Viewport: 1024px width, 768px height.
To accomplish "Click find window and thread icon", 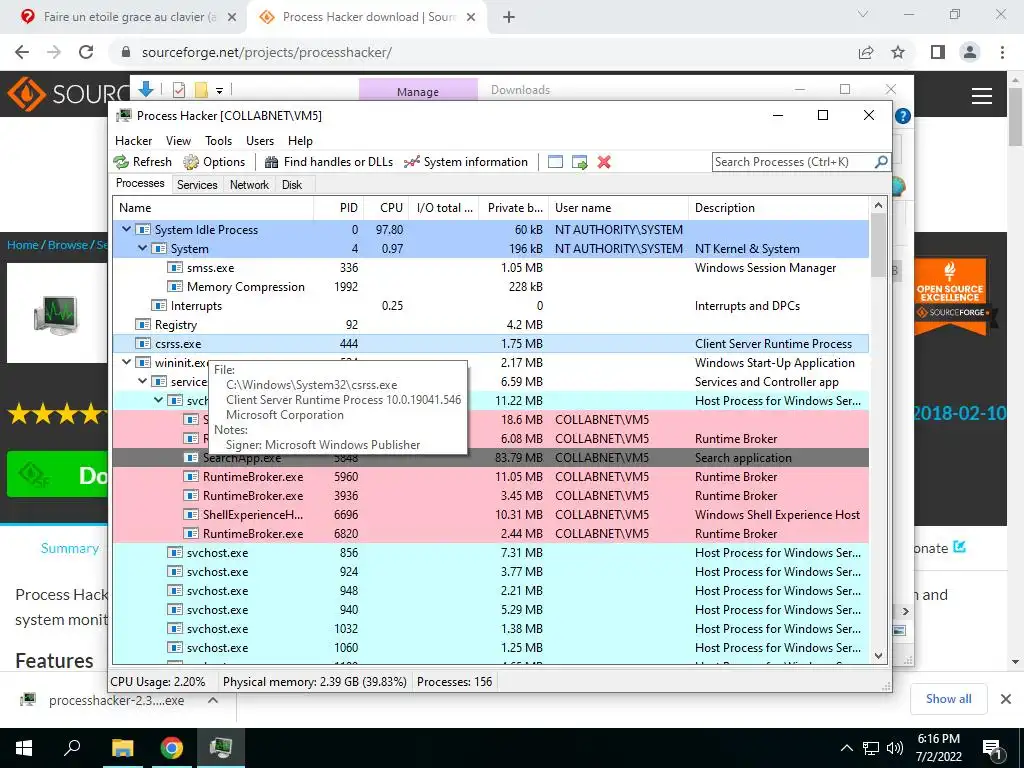I will (x=579, y=162).
